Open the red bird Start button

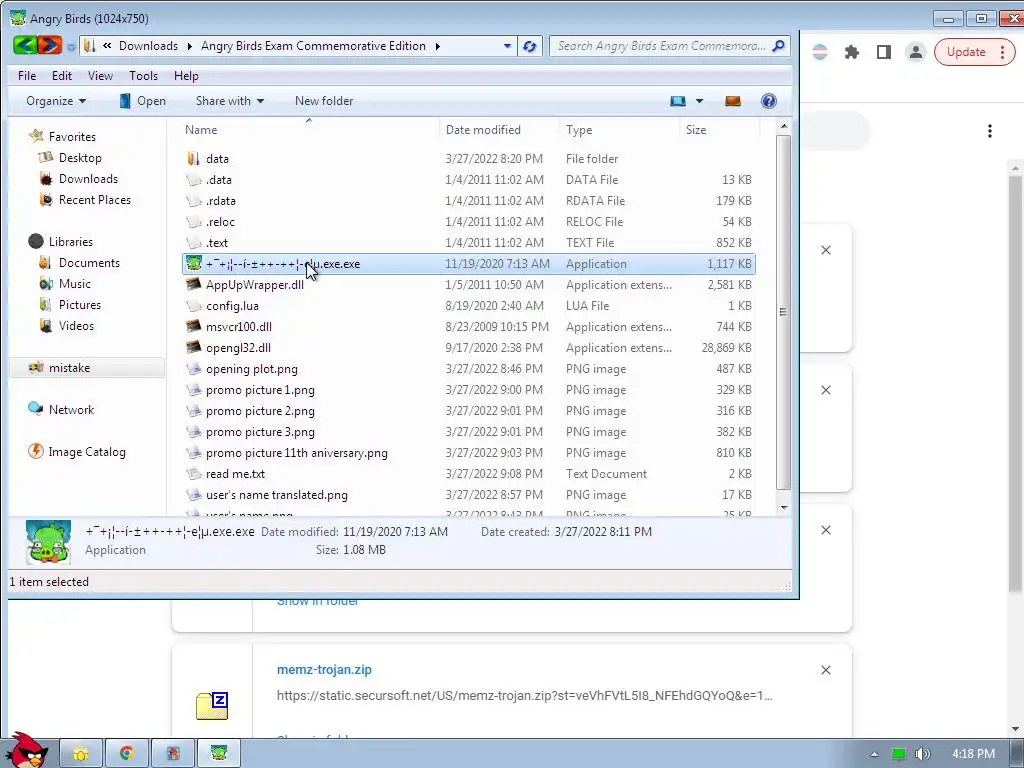25,750
